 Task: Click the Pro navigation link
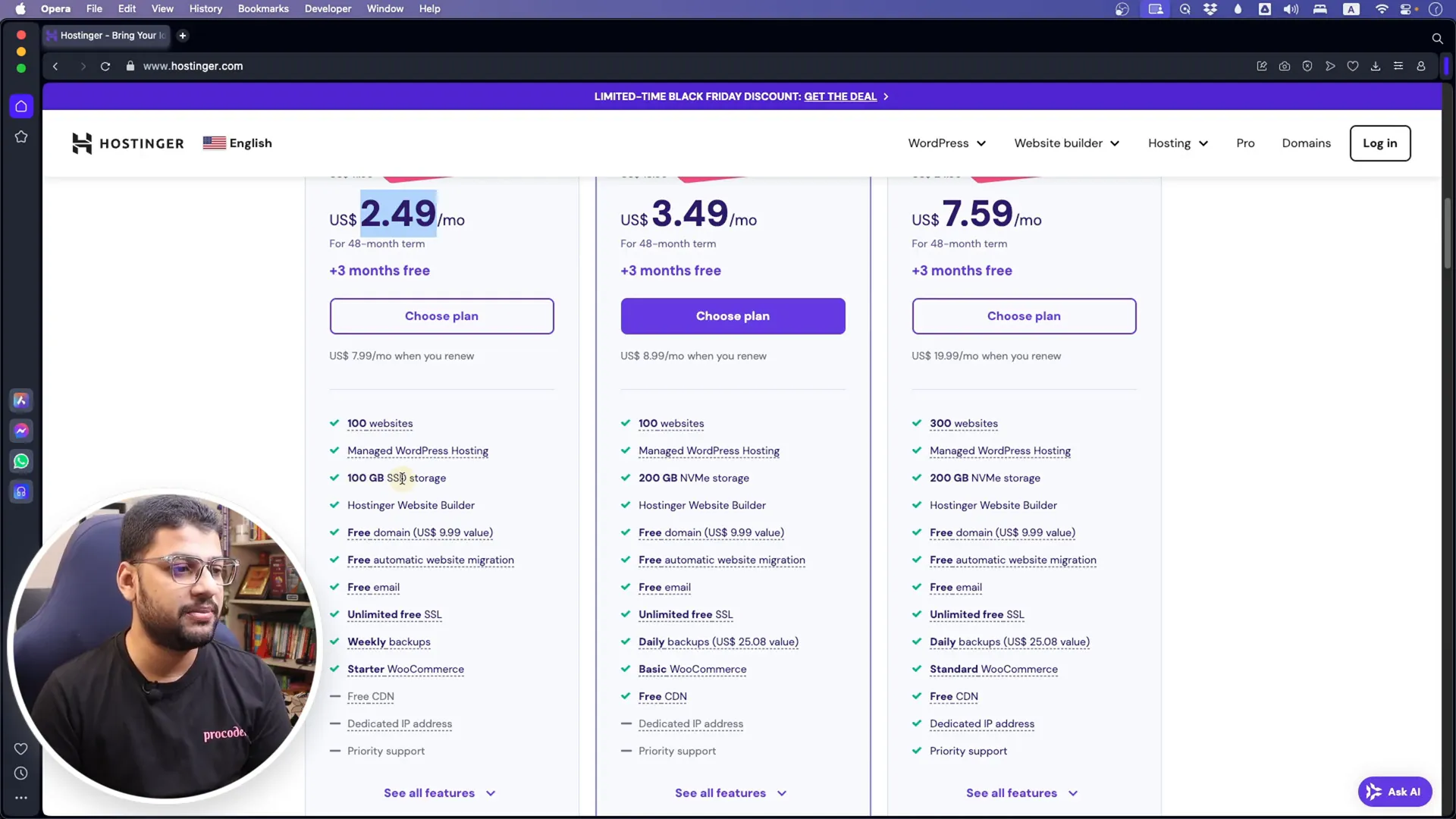1245,143
